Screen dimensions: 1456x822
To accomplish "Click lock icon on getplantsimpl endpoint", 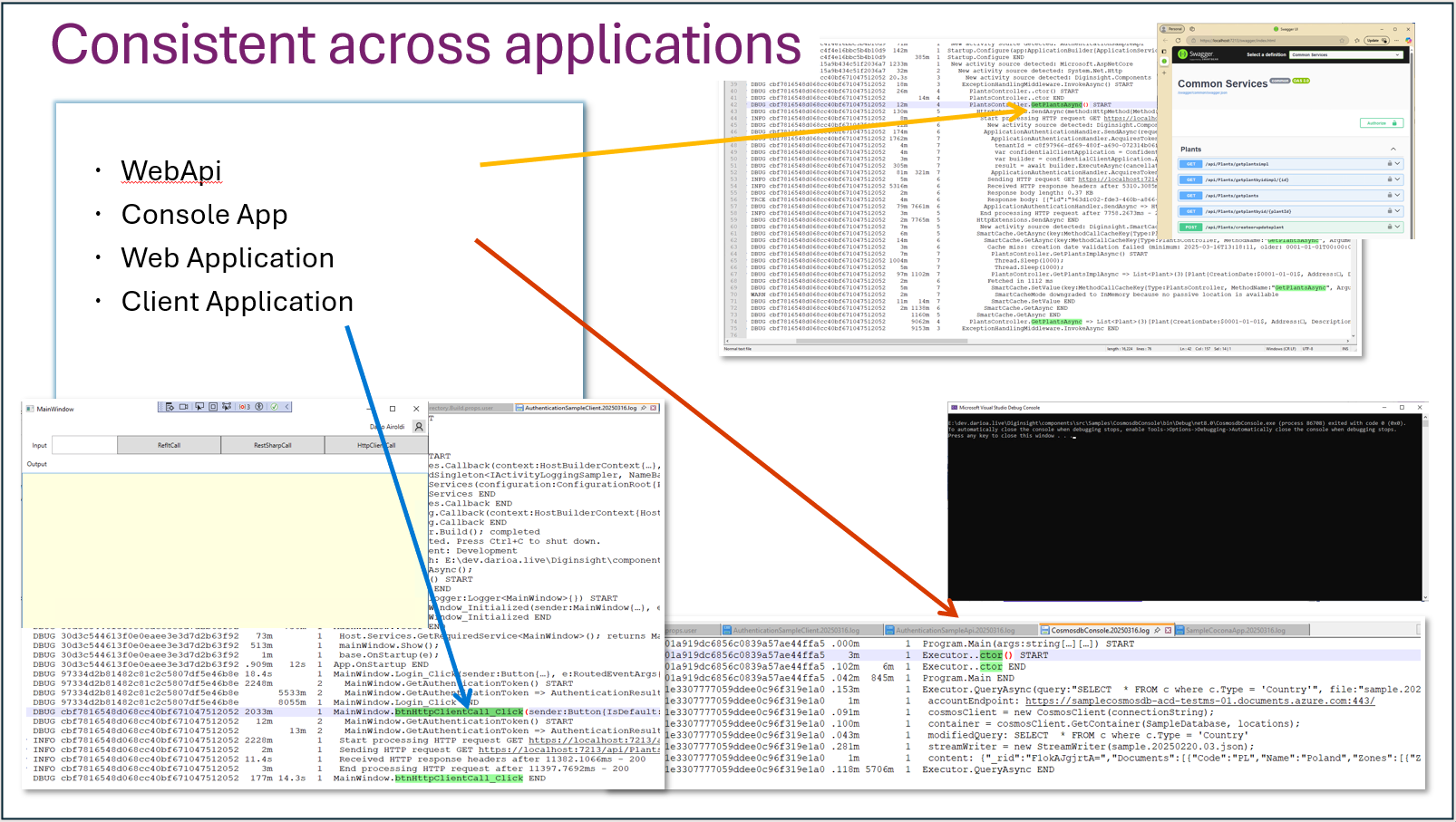I will pos(1390,163).
